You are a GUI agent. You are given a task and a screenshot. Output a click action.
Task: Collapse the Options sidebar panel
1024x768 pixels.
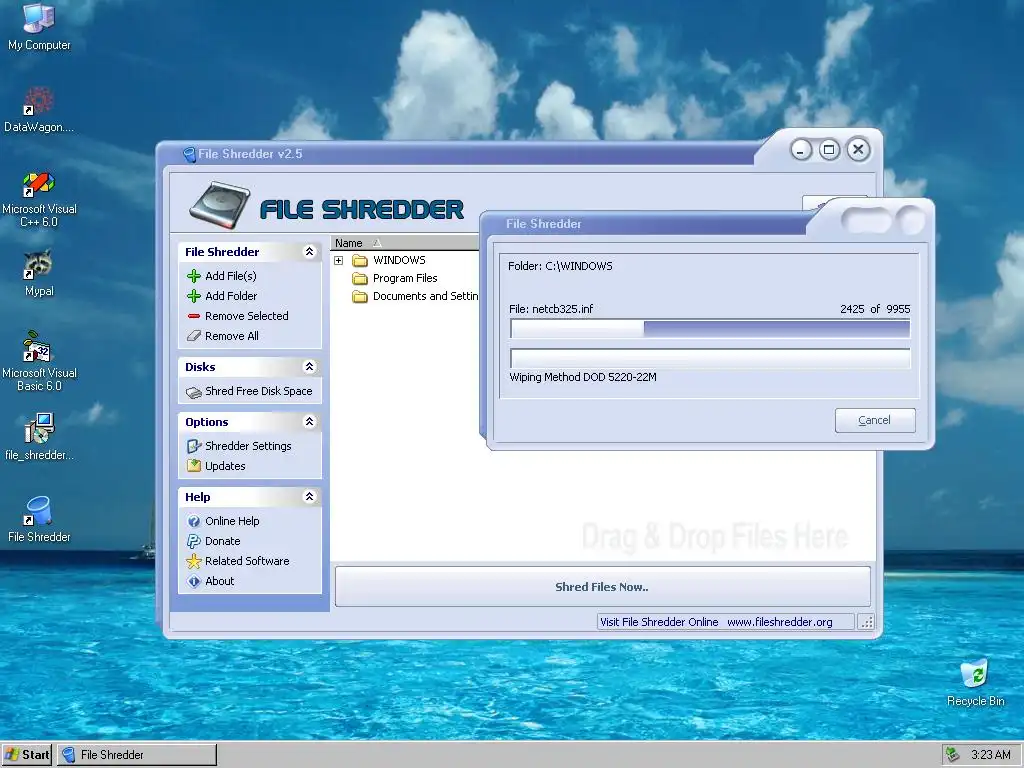(x=310, y=422)
